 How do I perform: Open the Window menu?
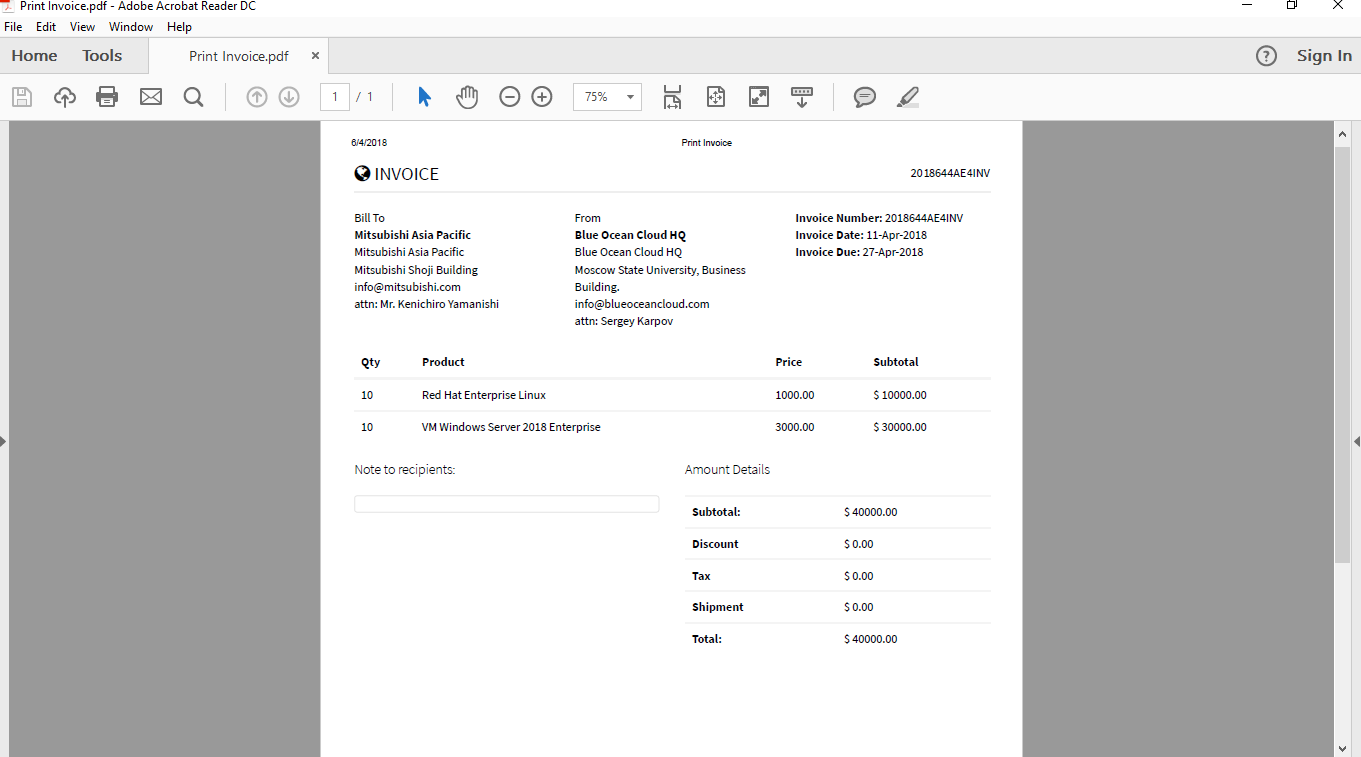131,27
